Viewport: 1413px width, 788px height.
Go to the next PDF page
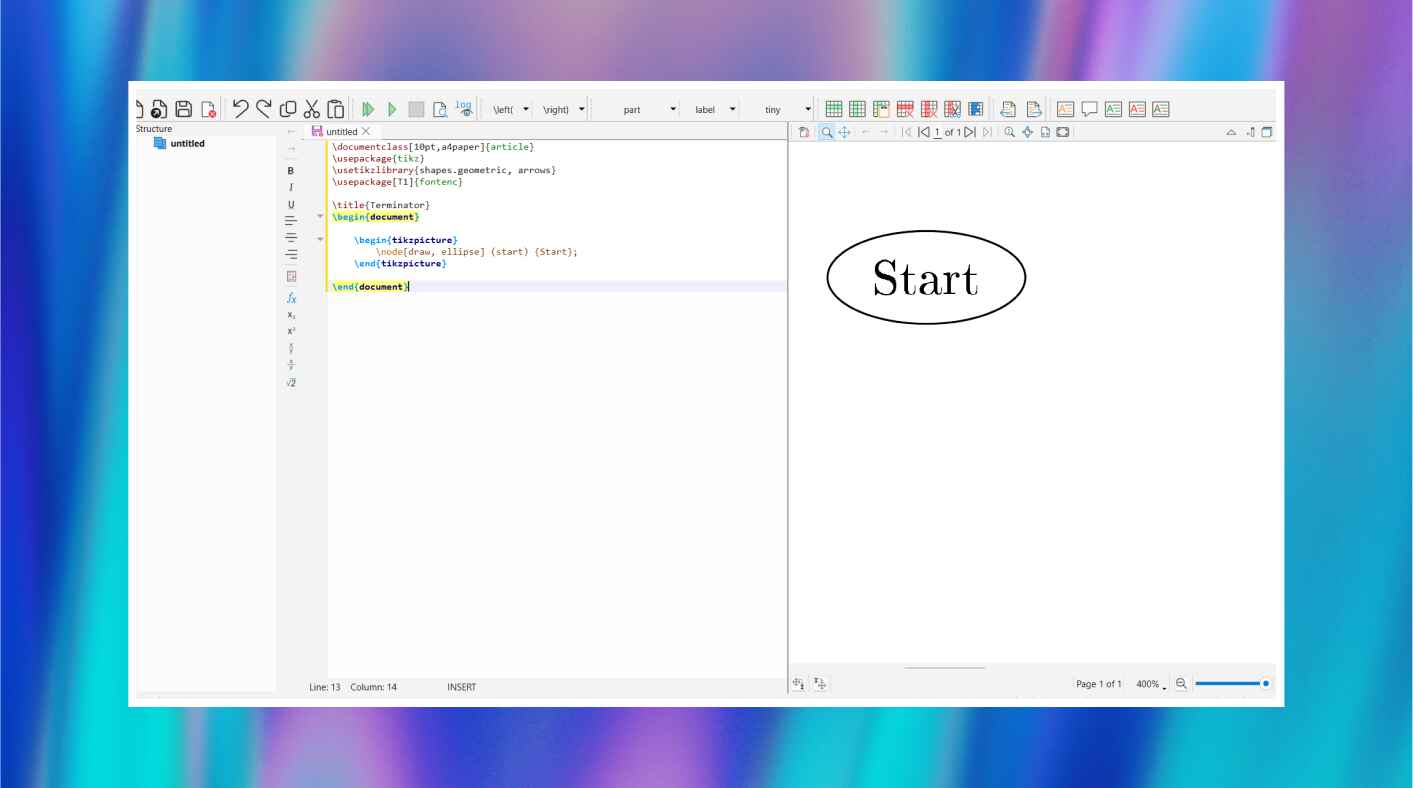click(x=970, y=132)
